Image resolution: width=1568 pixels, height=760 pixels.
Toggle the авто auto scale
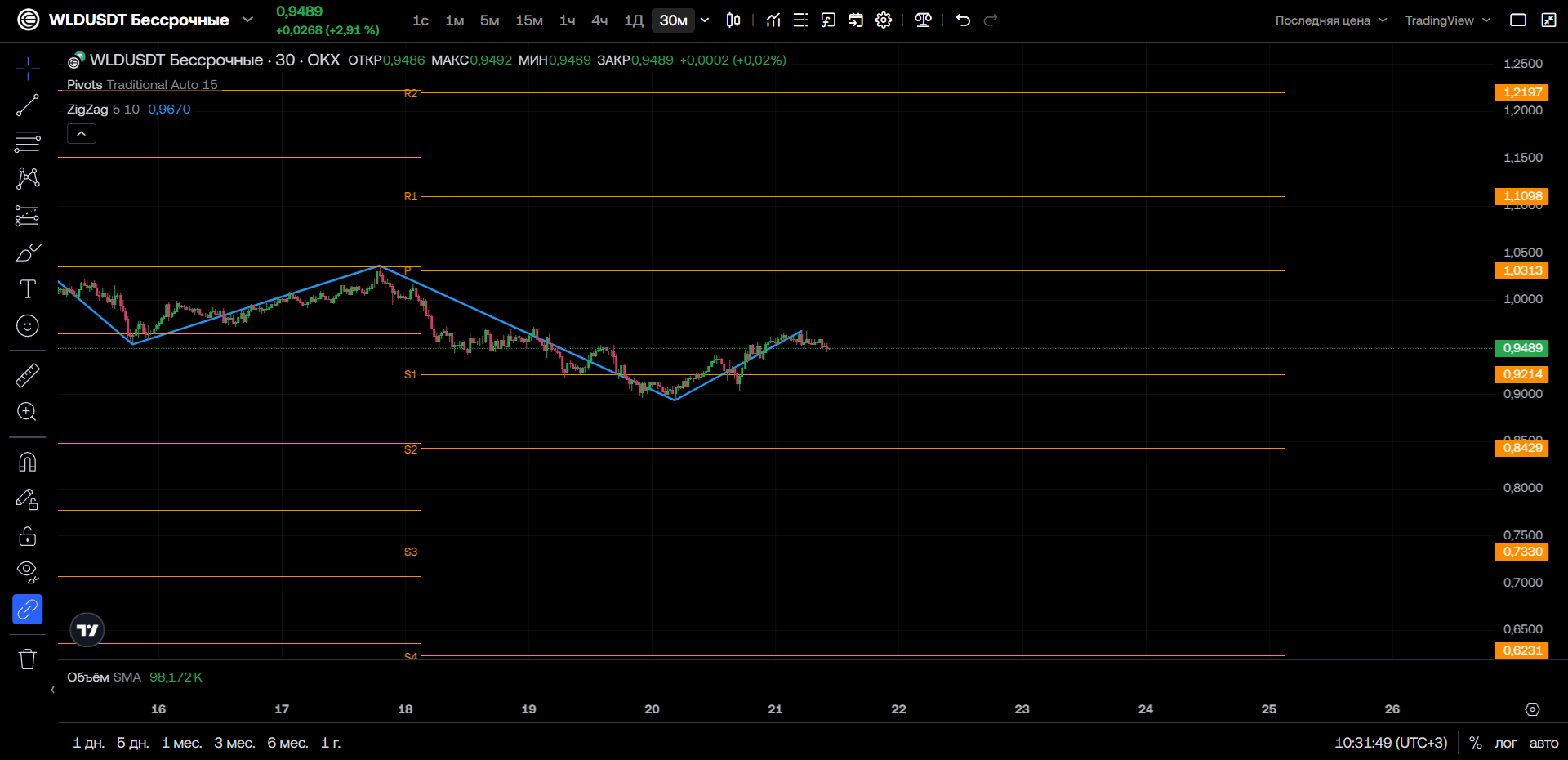pyautogui.click(x=1543, y=743)
